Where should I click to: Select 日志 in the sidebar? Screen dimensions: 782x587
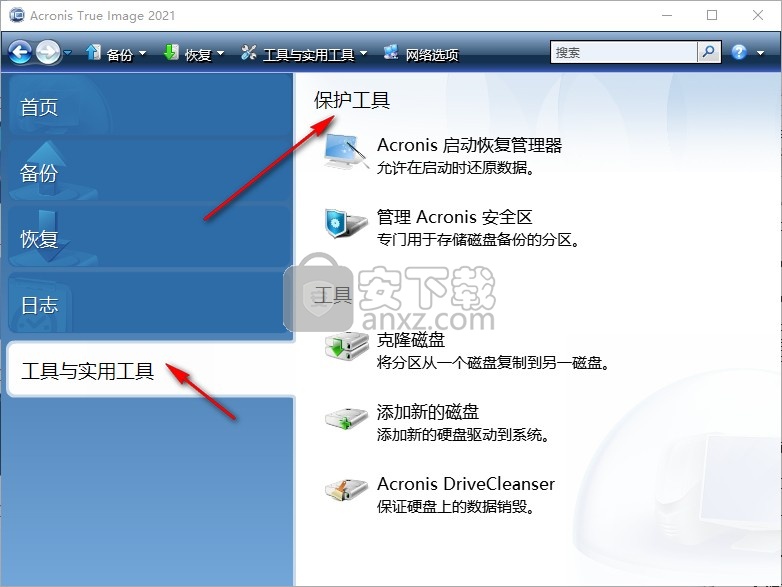[x=150, y=304]
